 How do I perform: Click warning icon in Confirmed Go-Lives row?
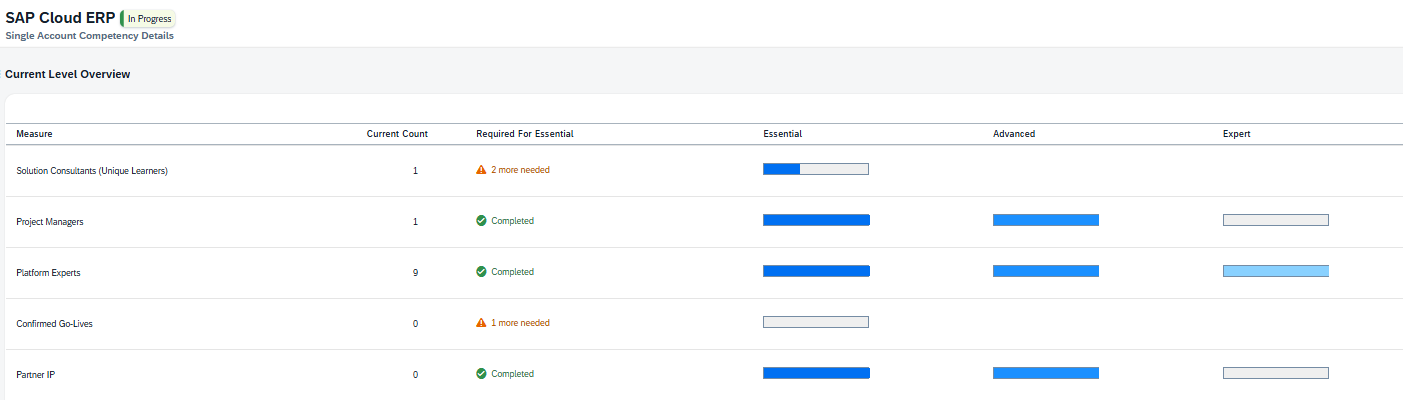coord(481,323)
